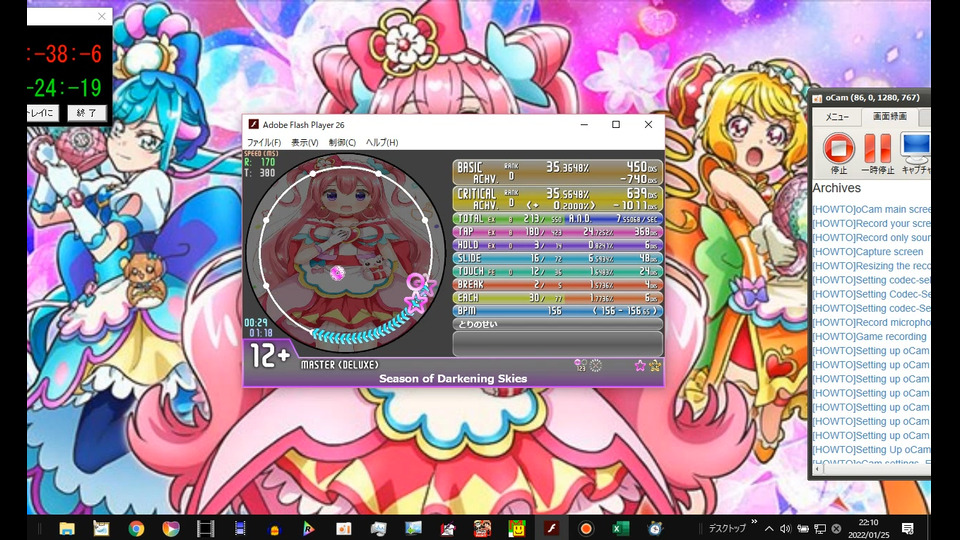Image resolution: width=960 pixels, height=540 pixels.
Task: Open [HOWTO]Resizing the recording link
Action: coord(871,266)
